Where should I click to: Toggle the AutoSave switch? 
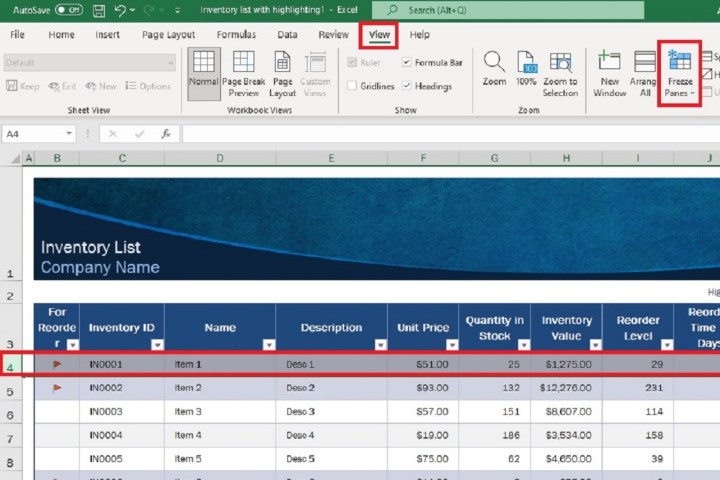click(x=68, y=10)
